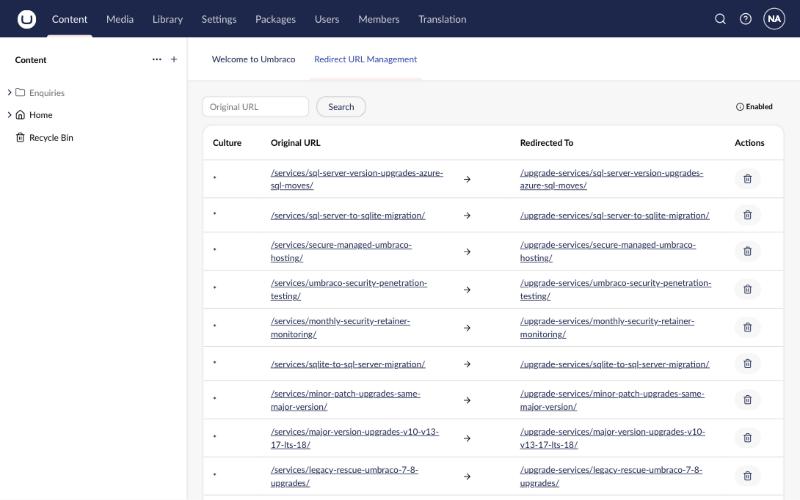Open the Content section in top menu
The height and width of the screenshot is (500, 800).
69,19
